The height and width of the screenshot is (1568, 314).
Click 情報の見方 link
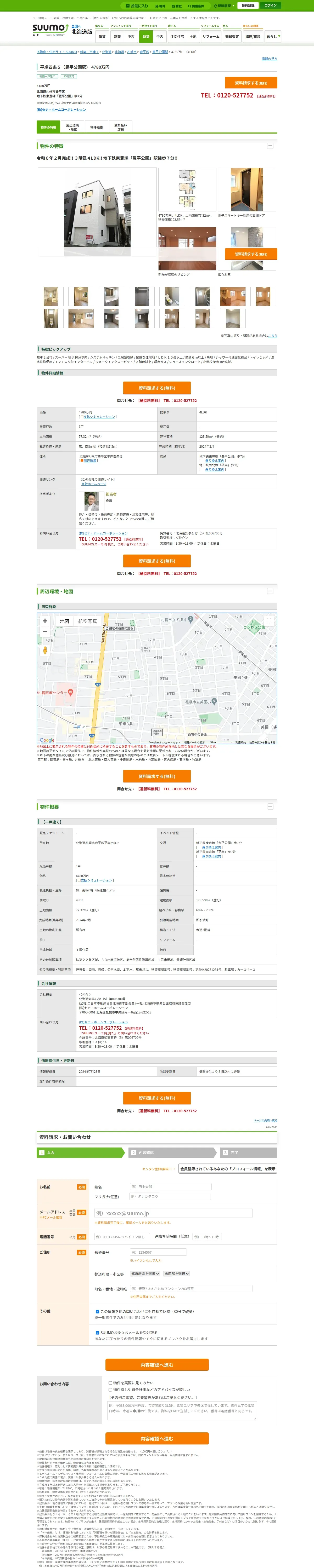pos(269,59)
